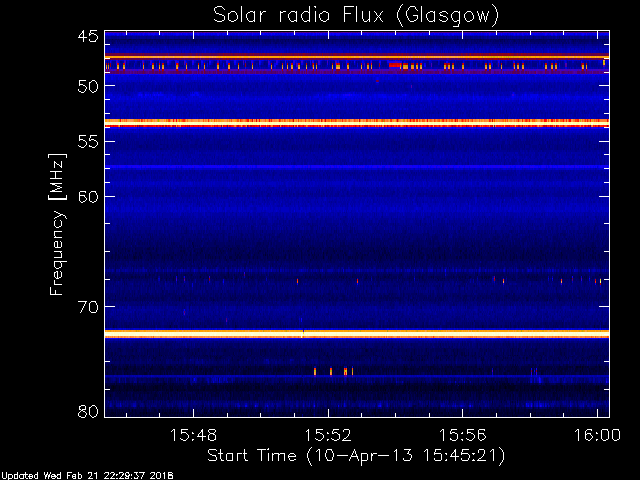Click the 'Updated Wed Feb 21 22:29:37 2018' text
The height and width of the screenshot is (480, 640).
[x=87, y=476]
